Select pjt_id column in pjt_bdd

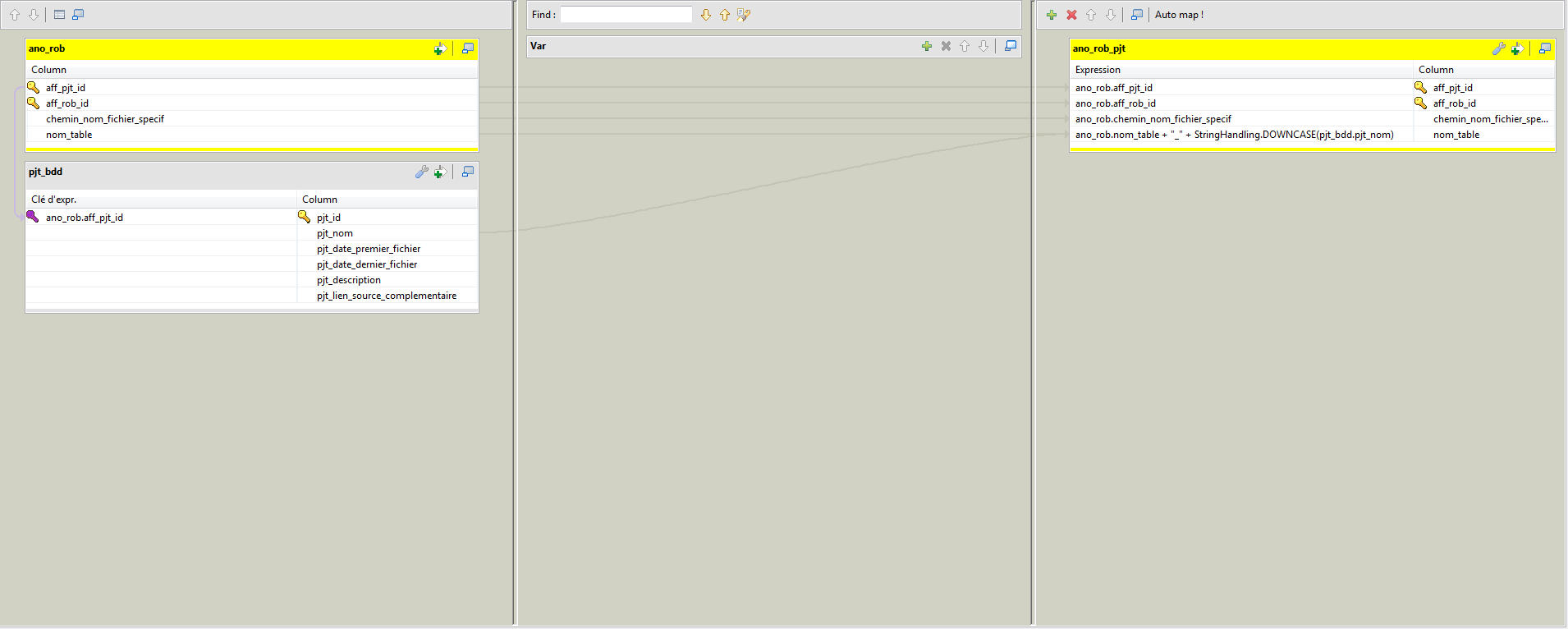pos(387,218)
